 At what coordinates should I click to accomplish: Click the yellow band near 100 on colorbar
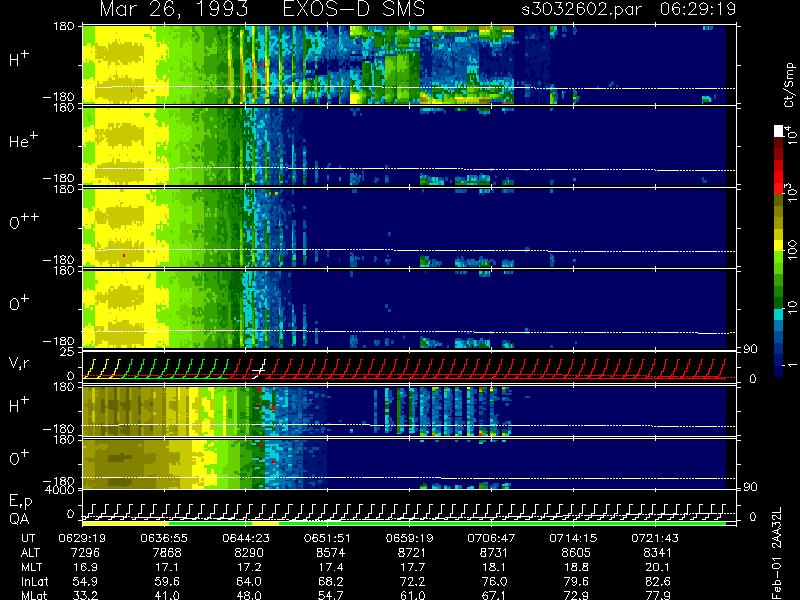(779, 245)
